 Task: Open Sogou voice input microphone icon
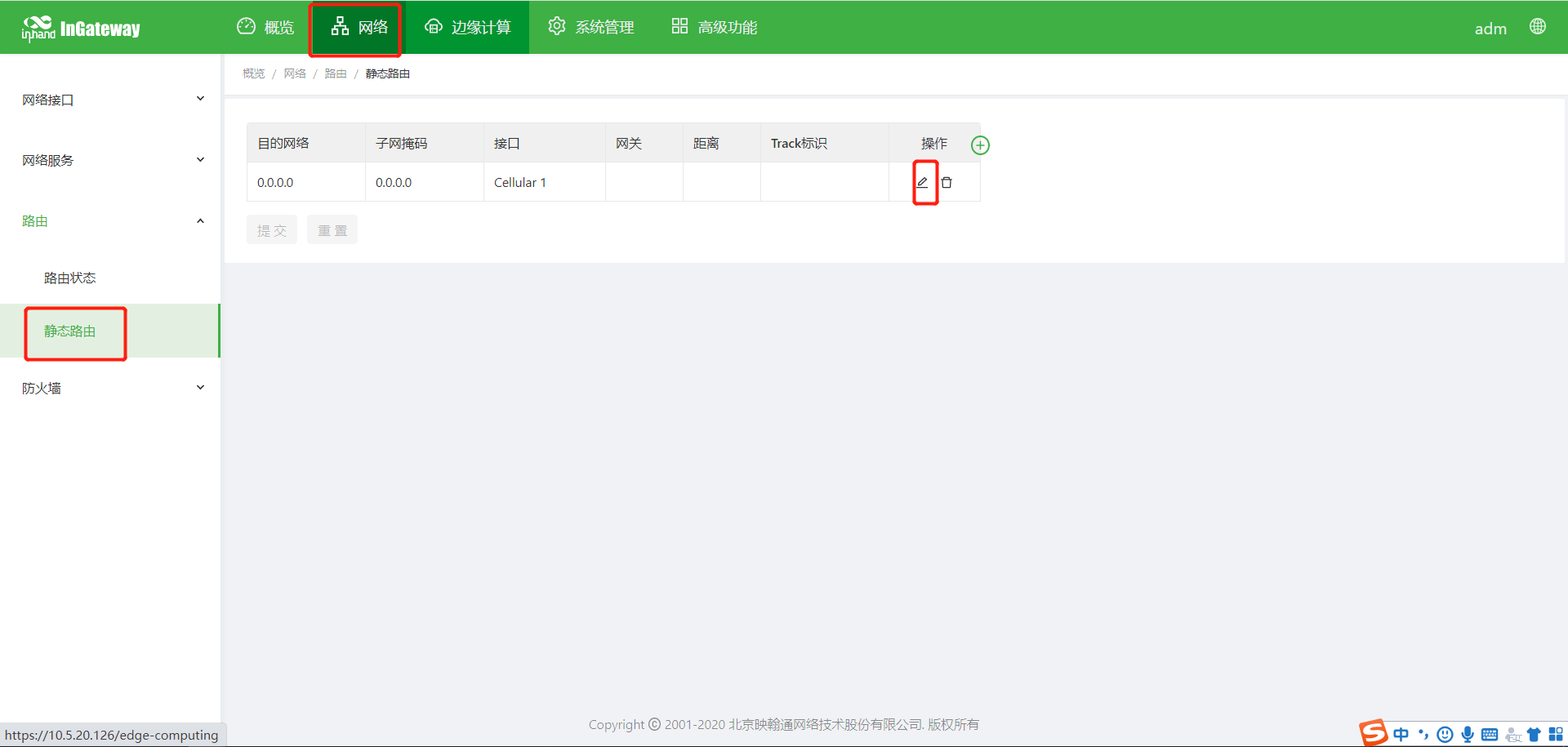(x=1468, y=734)
